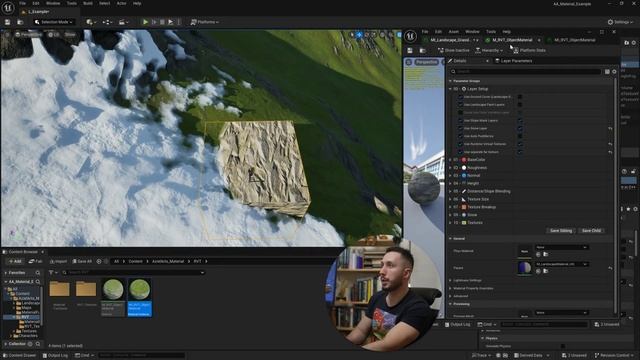Toggle override checkbox for Use Landscape Paint Layers
This screenshot has width=640, height=360.
click(x=460, y=104)
